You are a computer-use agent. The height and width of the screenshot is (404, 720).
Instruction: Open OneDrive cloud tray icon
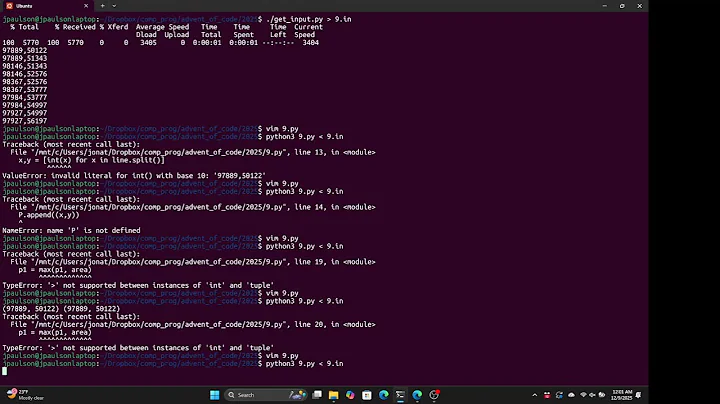coord(571,395)
